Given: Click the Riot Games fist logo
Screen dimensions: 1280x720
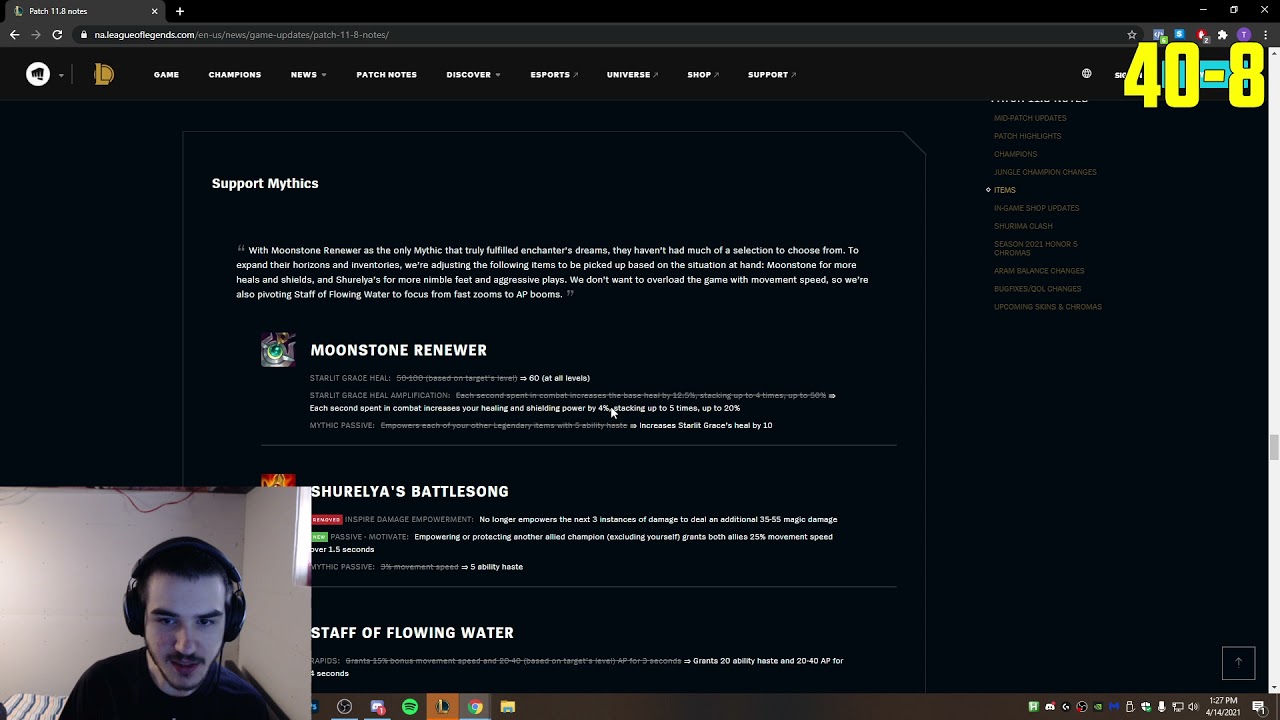Looking at the screenshot, I should point(38,74).
